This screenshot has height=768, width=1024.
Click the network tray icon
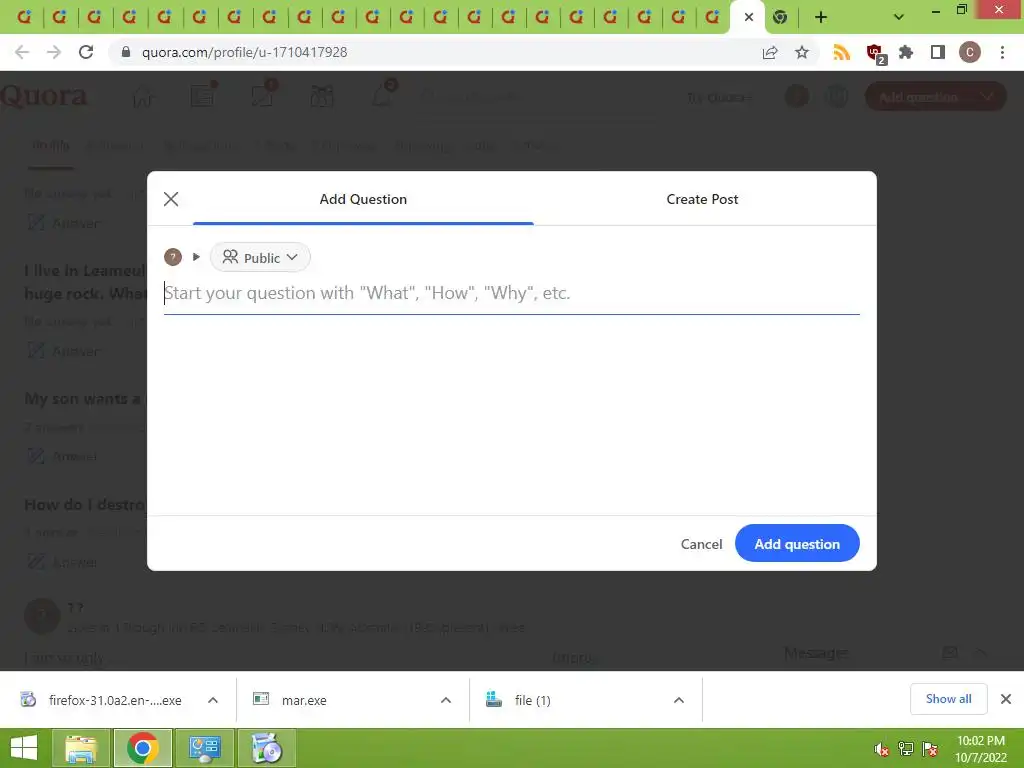(x=906, y=749)
